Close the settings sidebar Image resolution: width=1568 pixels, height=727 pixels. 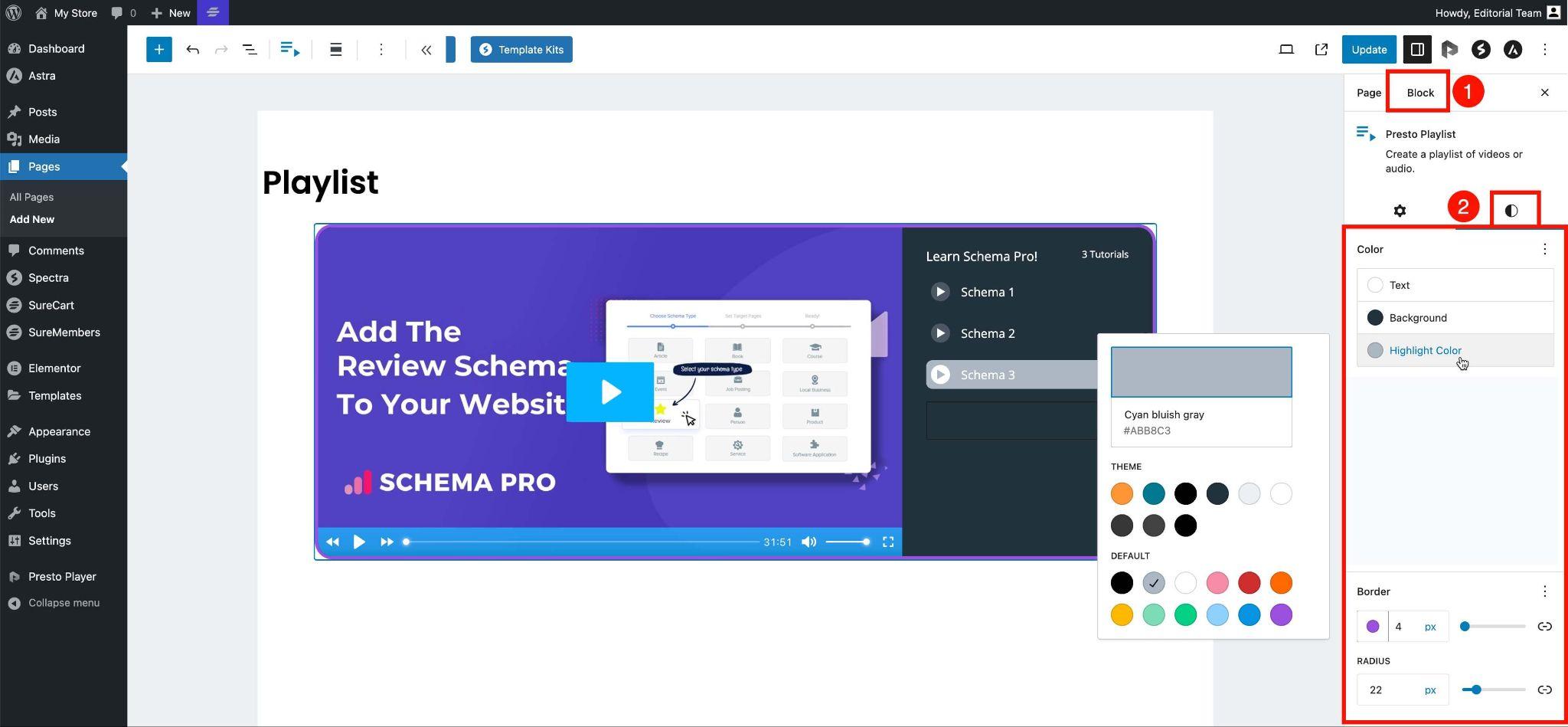1544,93
